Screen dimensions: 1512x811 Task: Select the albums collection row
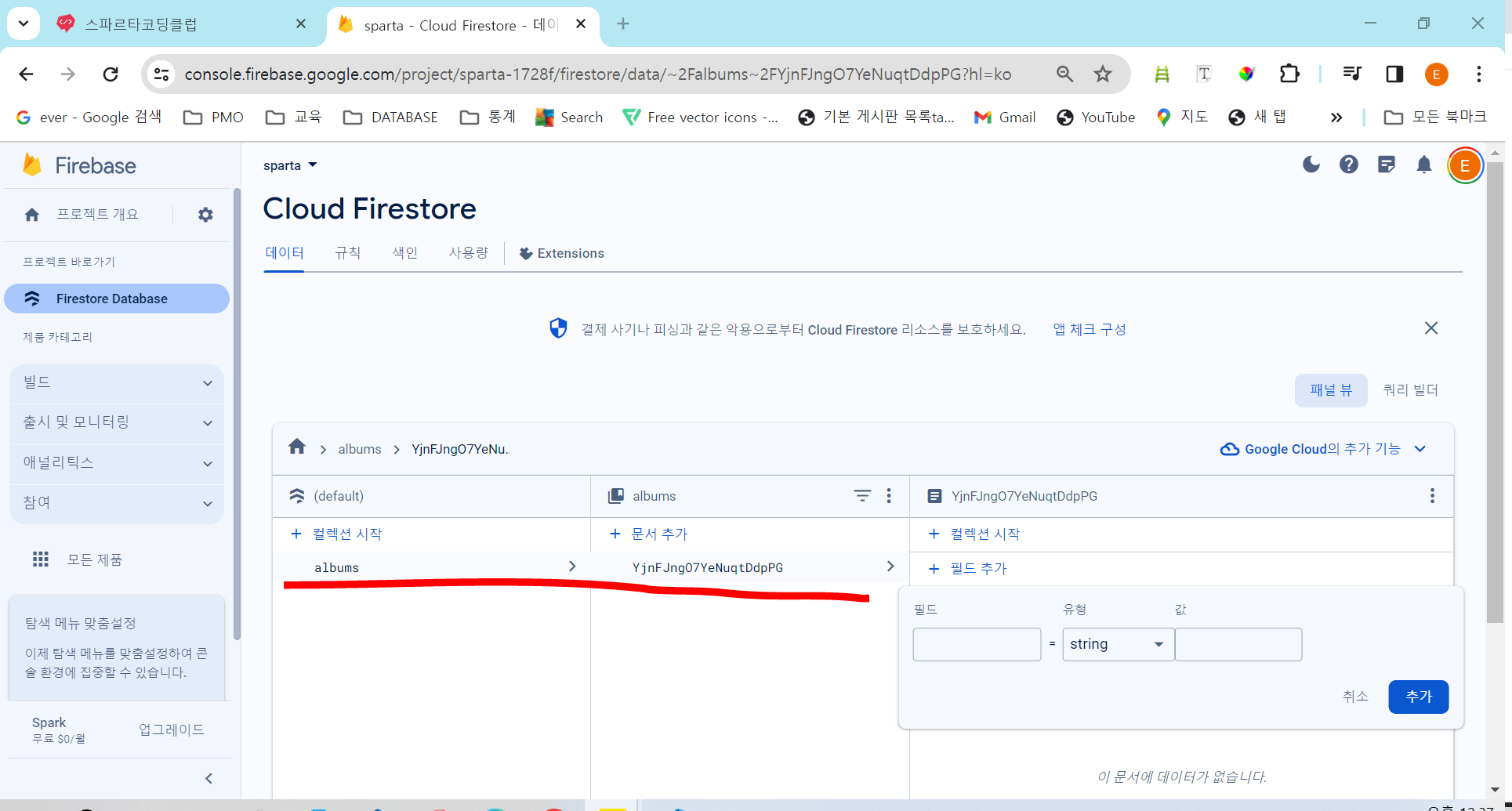point(431,567)
